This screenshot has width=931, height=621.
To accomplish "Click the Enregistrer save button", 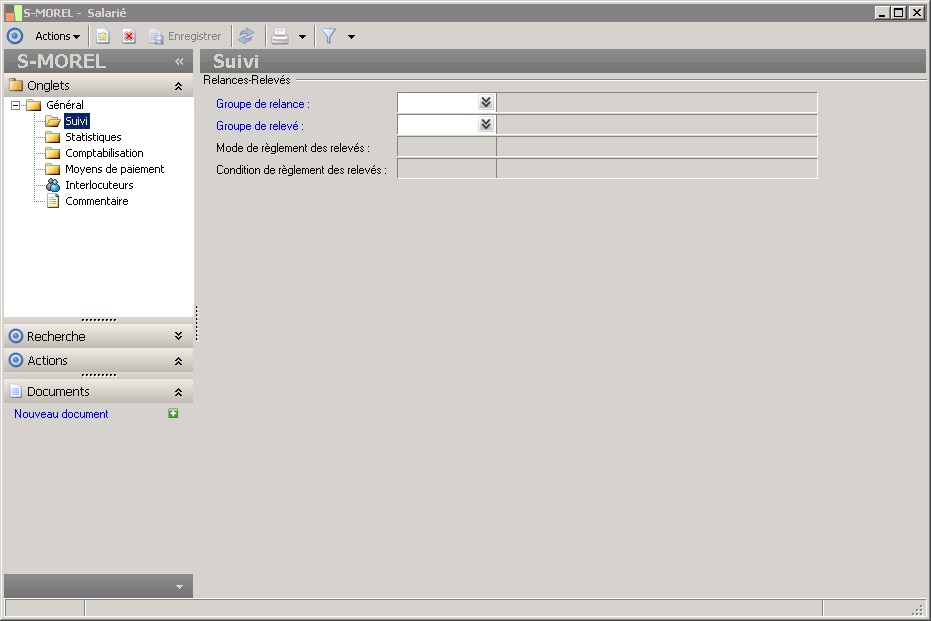I will (x=185, y=36).
